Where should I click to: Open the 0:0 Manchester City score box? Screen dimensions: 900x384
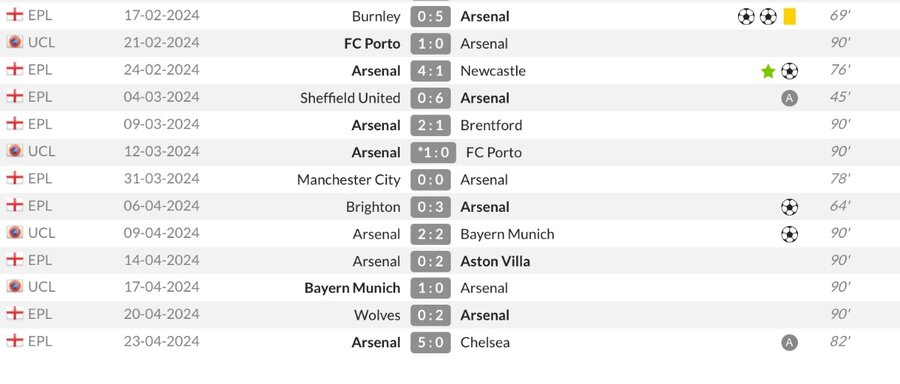430,180
